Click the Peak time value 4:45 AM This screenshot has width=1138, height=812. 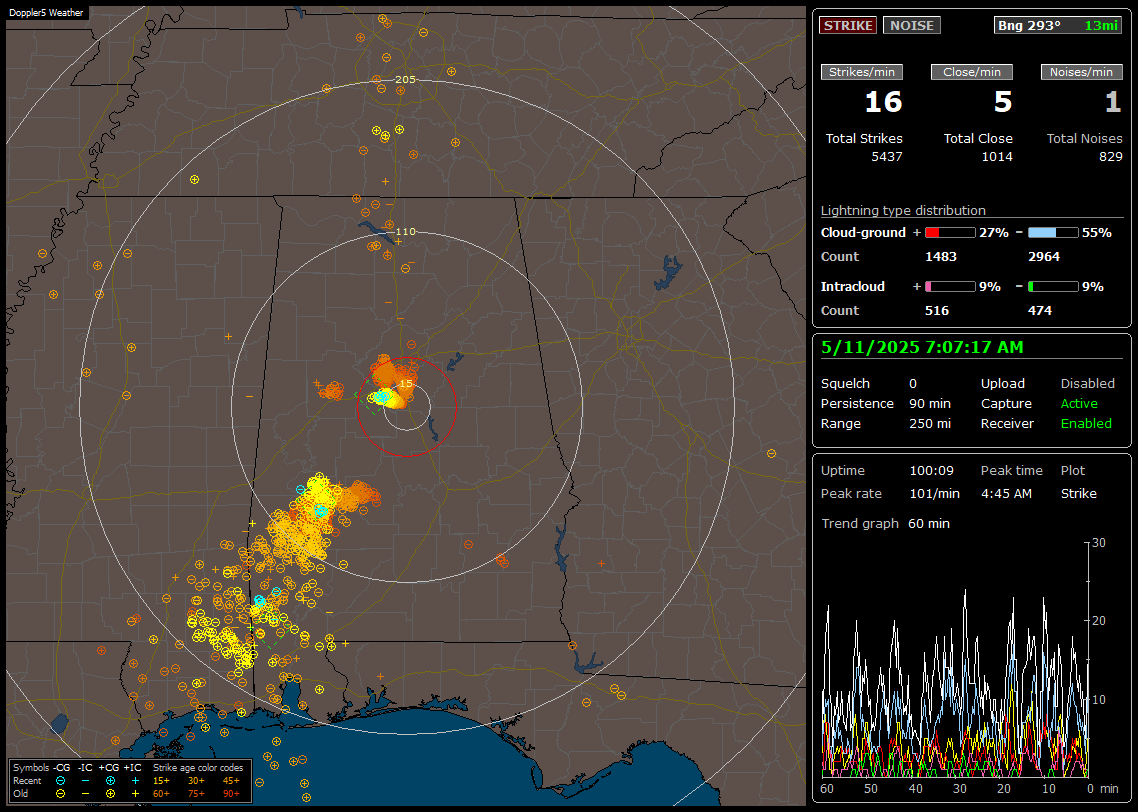[1006, 493]
